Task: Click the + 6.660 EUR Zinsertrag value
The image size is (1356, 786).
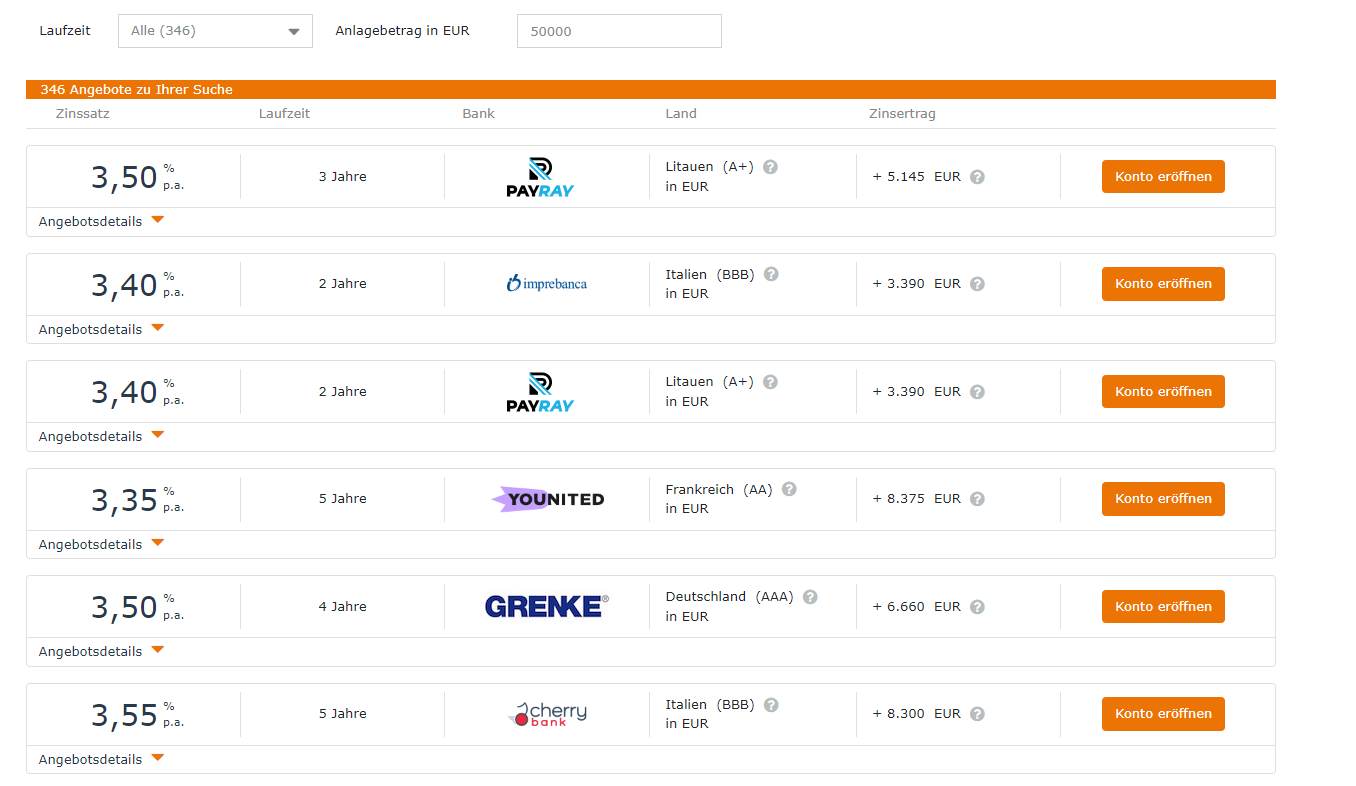Action: click(x=916, y=607)
